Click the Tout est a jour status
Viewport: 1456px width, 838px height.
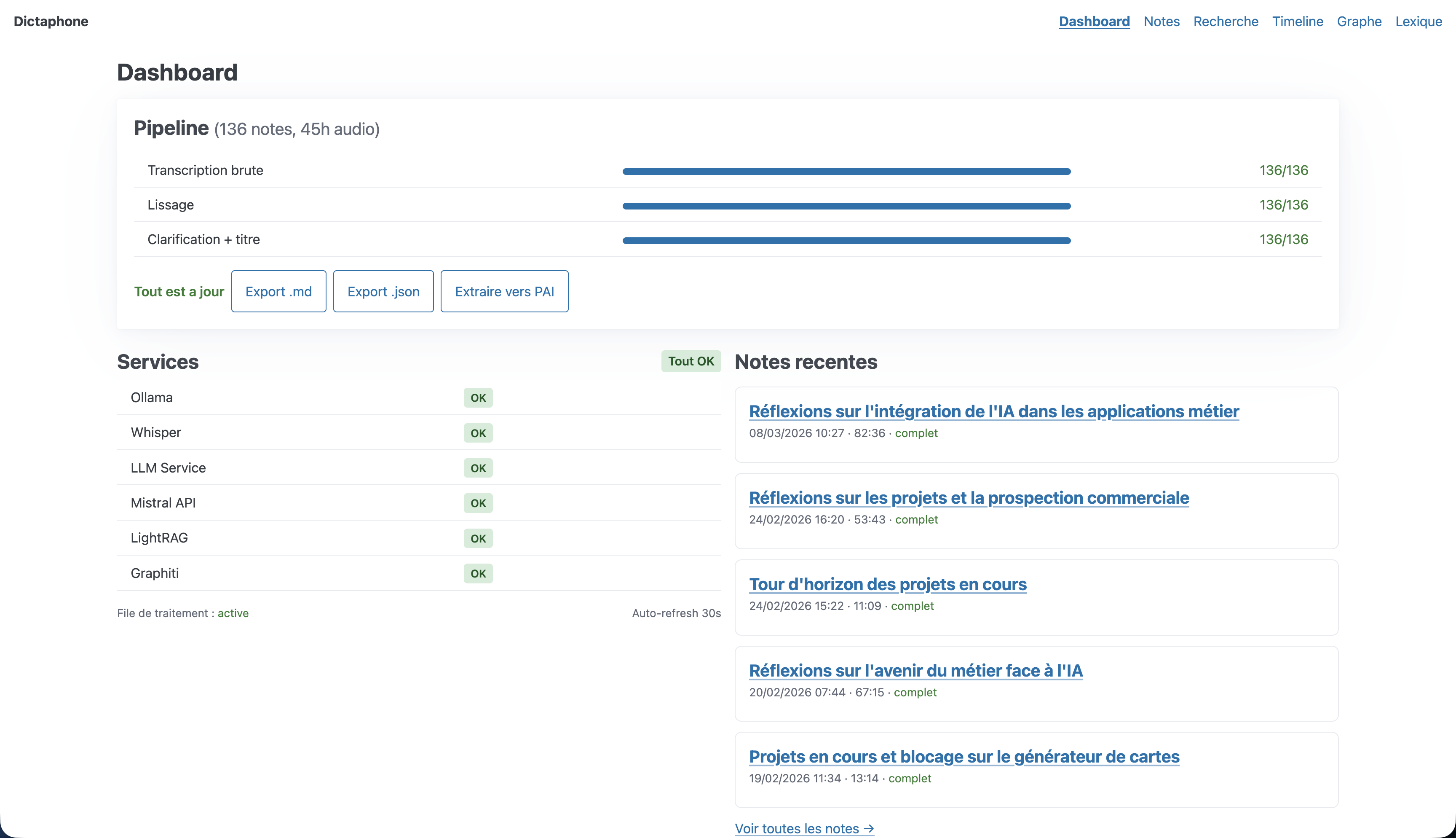pos(179,292)
